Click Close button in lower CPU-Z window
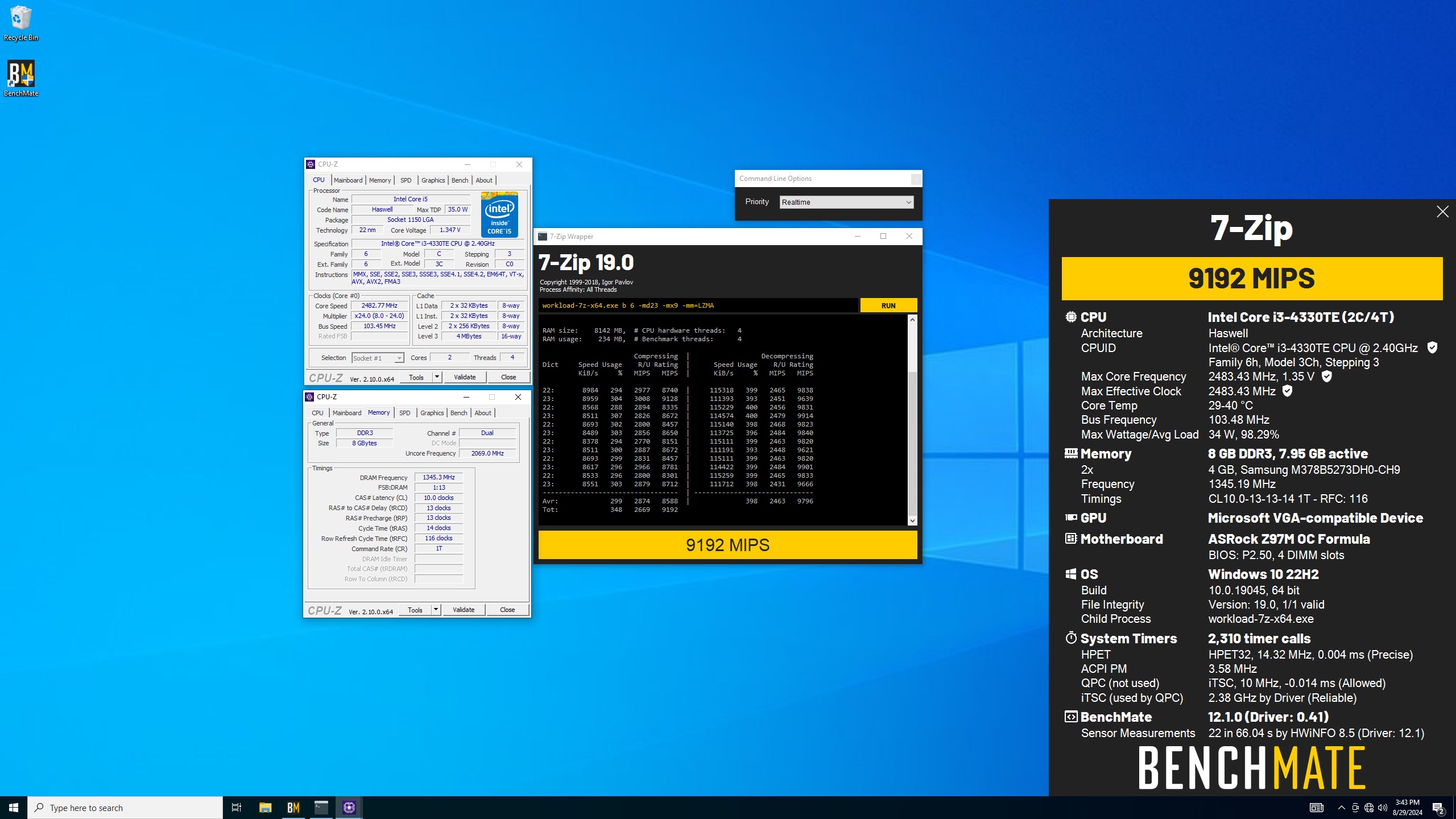The height and width of the screenshot is (819, 1456). (507, 610)
